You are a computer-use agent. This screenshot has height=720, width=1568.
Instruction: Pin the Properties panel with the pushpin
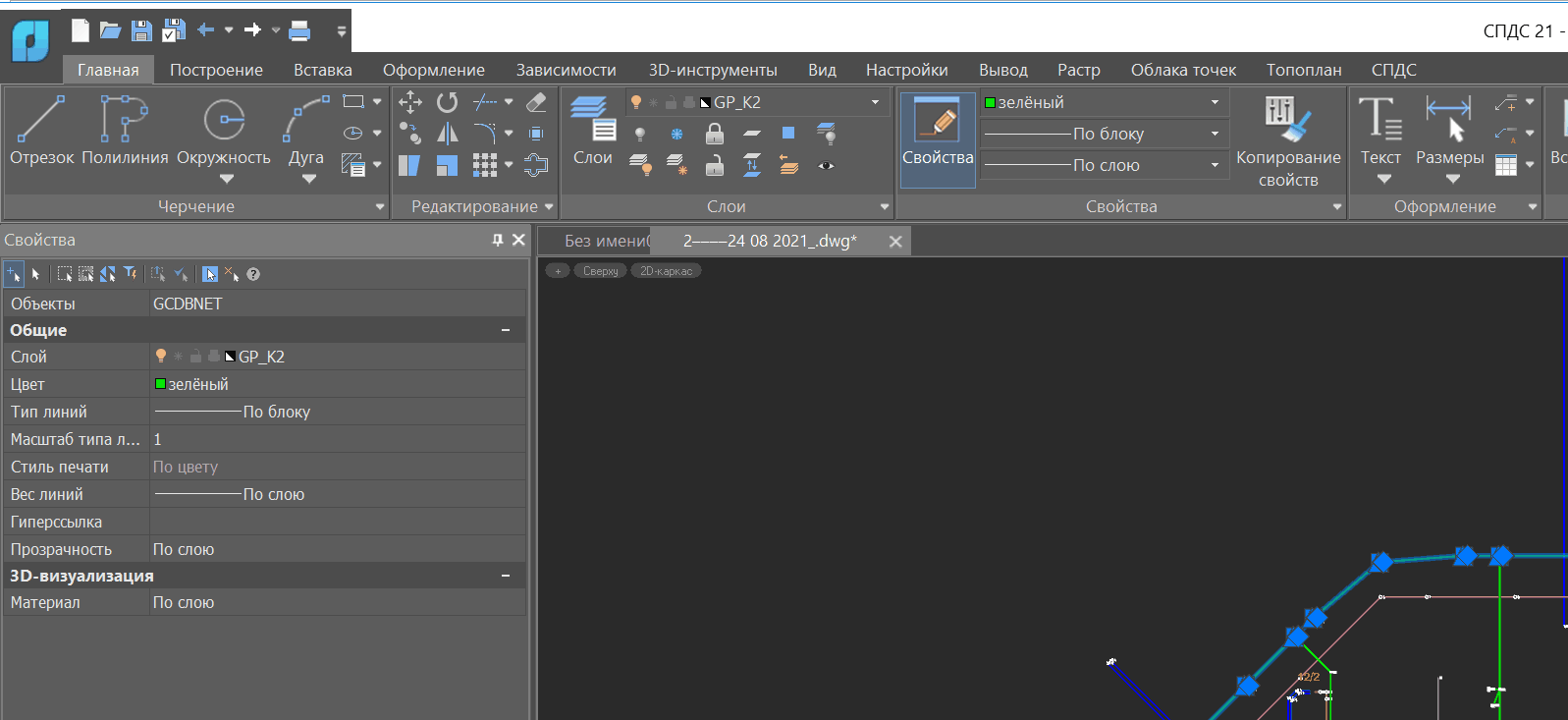pyautogui.click(x=498, y=240)
